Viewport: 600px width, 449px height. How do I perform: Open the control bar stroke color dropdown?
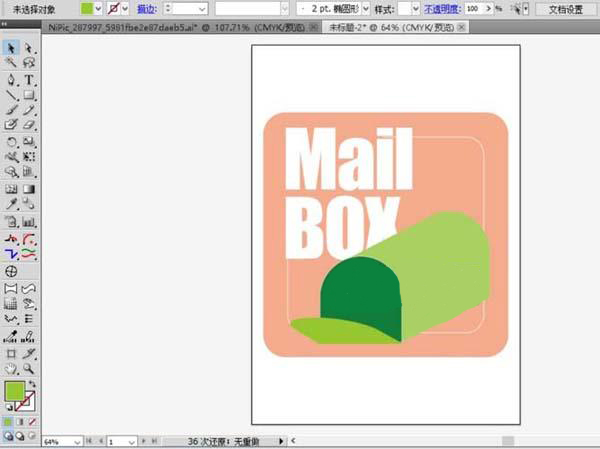click(x=125, y=8)
